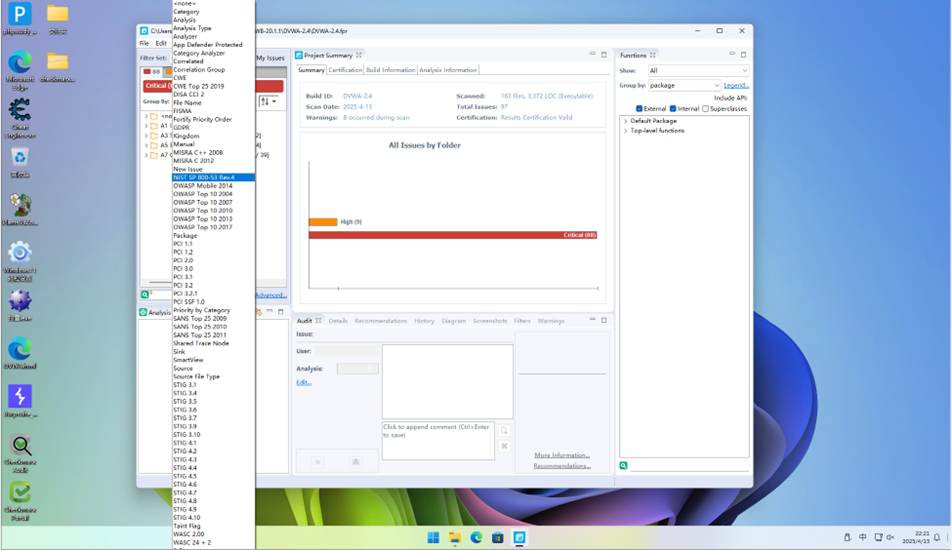This screenshot has height=550, width=952.
Task: Click the volume icon in the system tray
Action: point(891,537)
